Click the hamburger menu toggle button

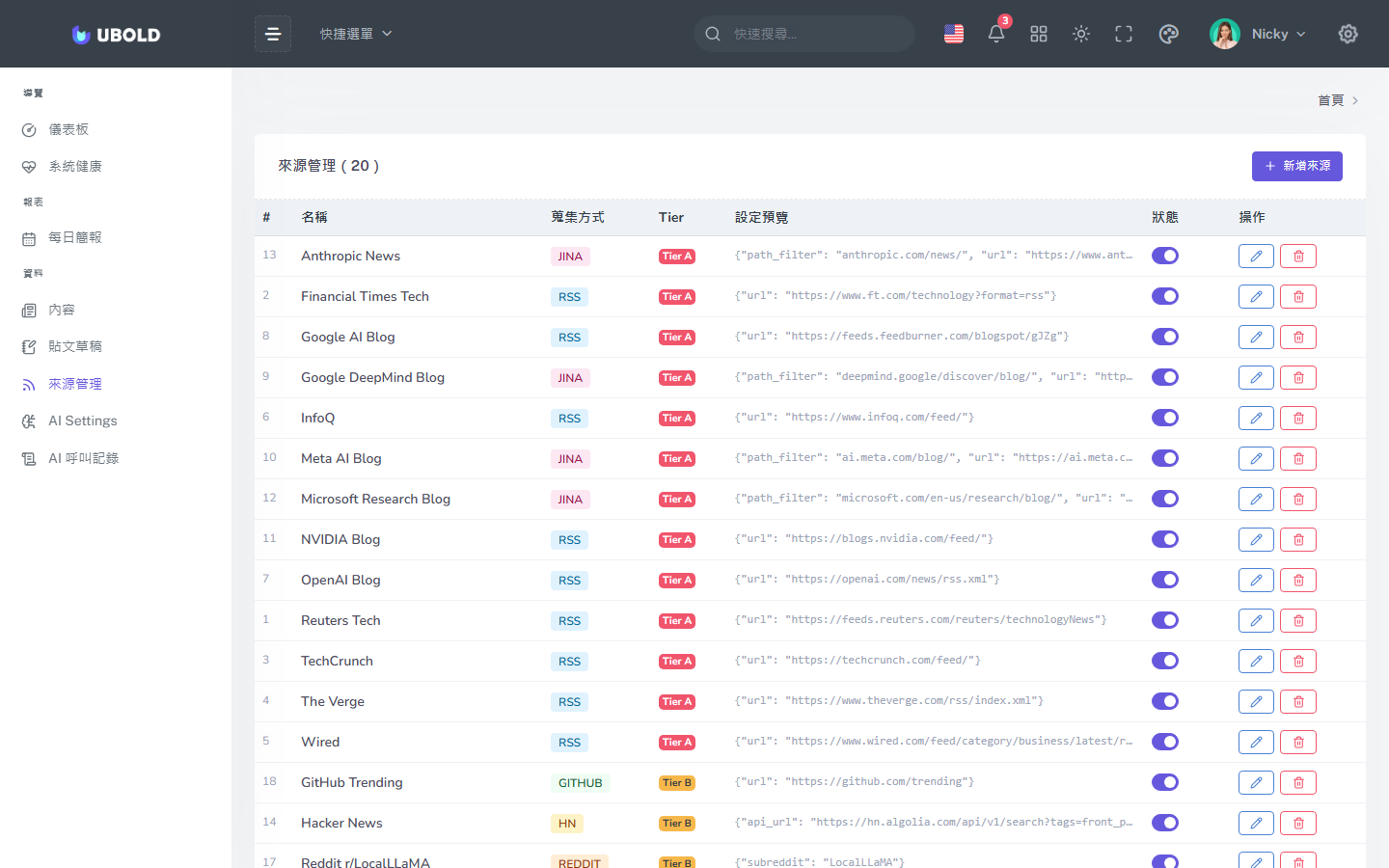[273, 34]
